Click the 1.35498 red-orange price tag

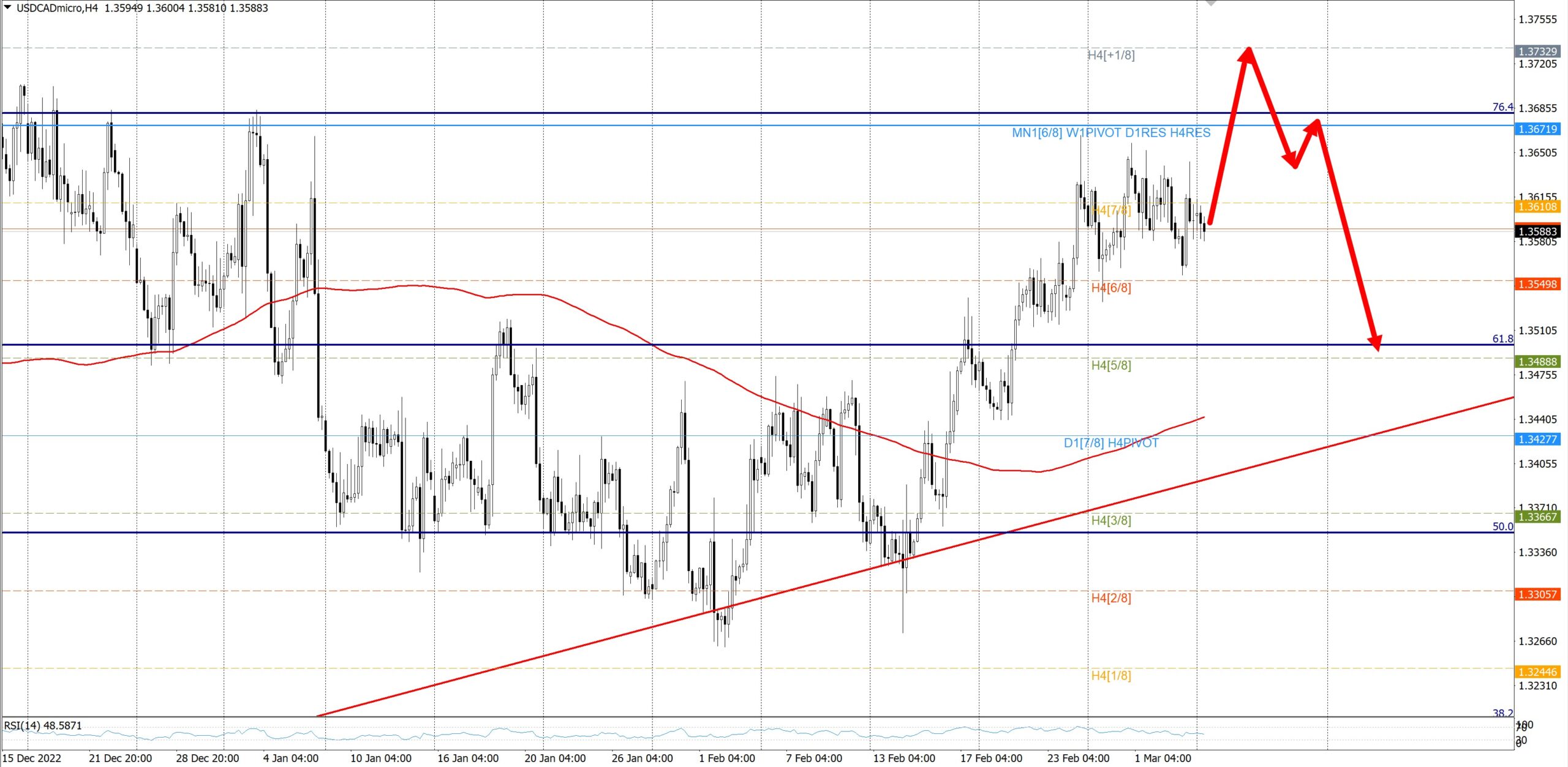pos(1537,284)
